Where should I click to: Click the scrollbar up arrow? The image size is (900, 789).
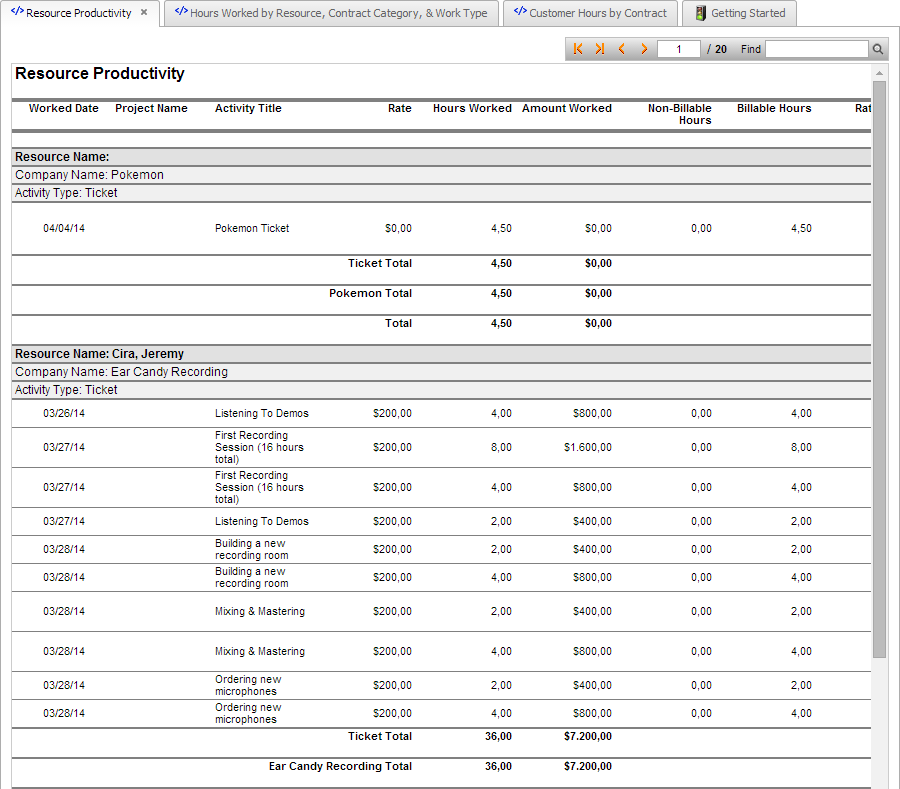point(879,73)
